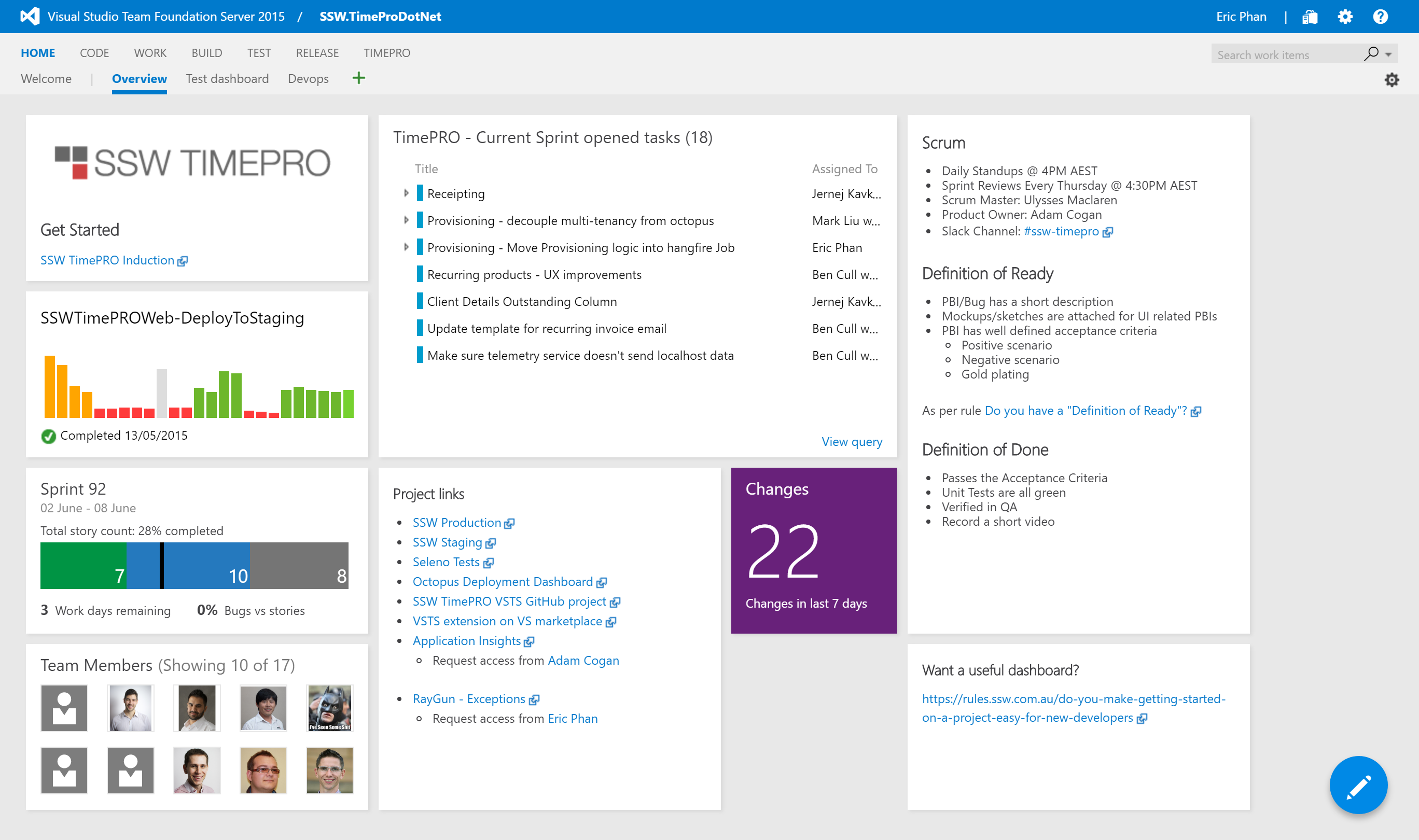Click the blue edit pencil button

click(x=1358, y=785)
